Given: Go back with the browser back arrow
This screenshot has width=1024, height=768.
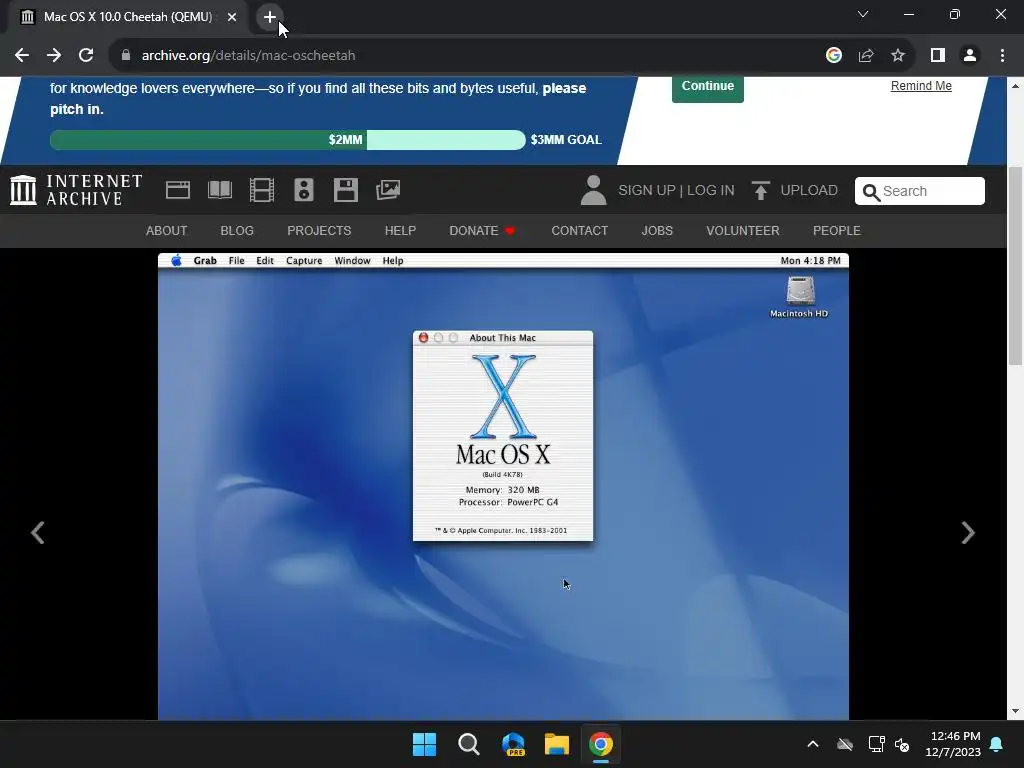Looking at the screenshot, I should coord(22,56).
